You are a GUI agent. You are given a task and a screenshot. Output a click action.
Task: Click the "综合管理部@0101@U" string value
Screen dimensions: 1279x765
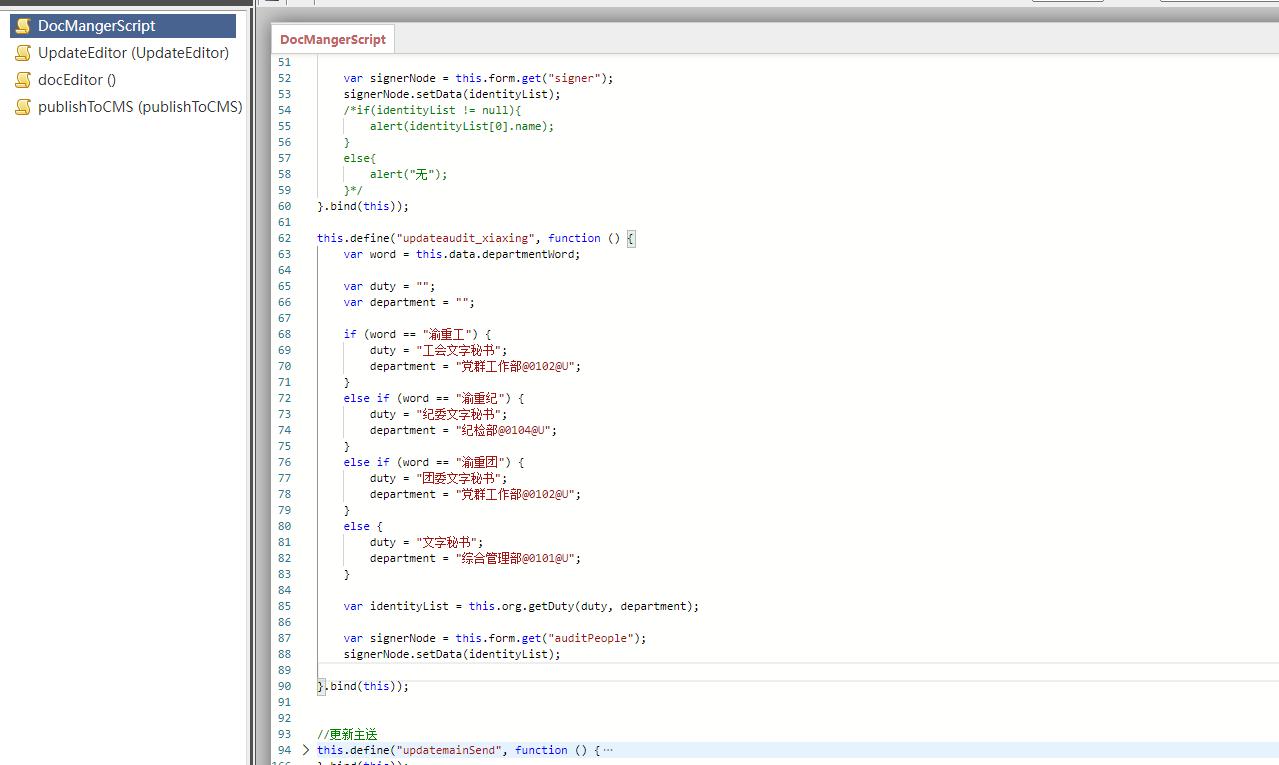coord(517,558)
